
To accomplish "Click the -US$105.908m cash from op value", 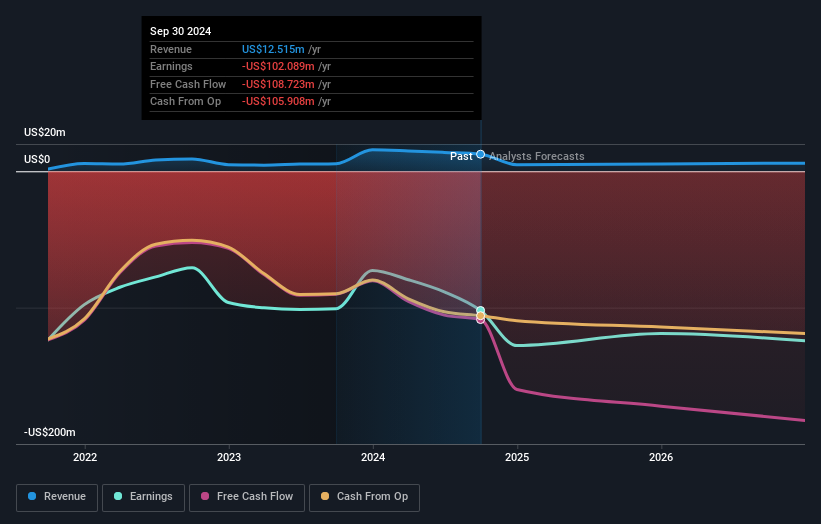I will (x=278, y=102).
